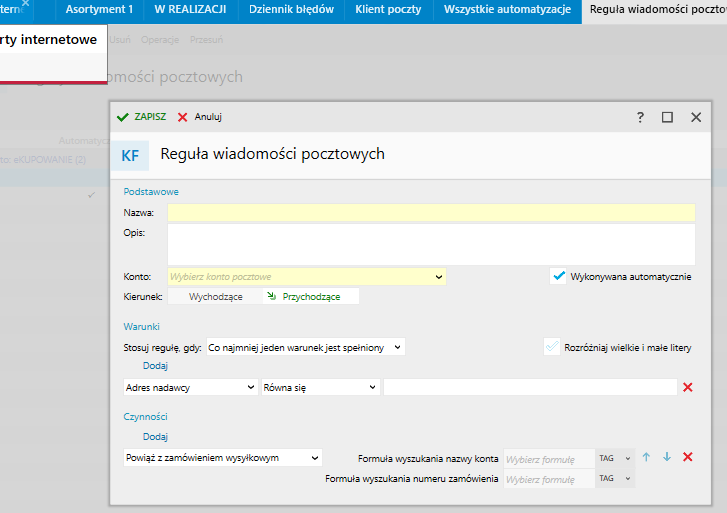Select Przychodzące direction option

point(310,296)
